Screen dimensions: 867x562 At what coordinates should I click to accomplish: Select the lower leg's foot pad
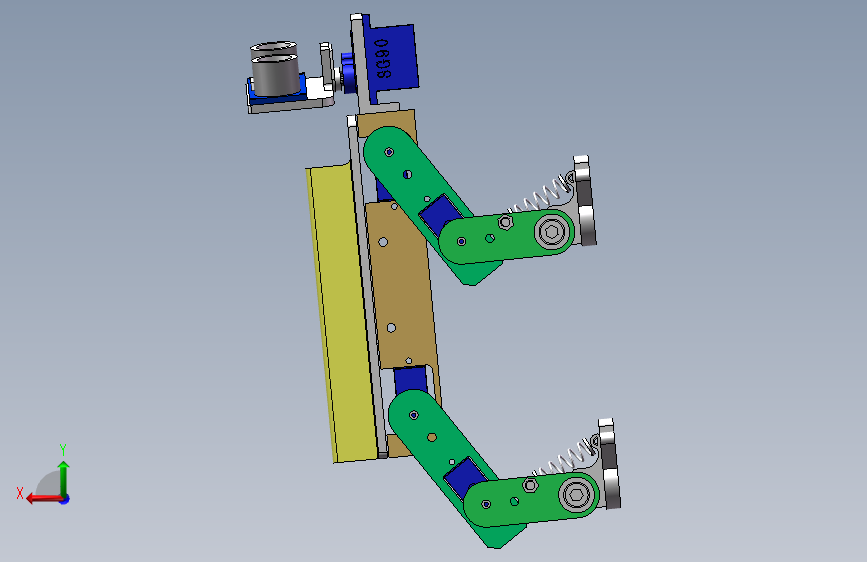(x=609, y=464)
